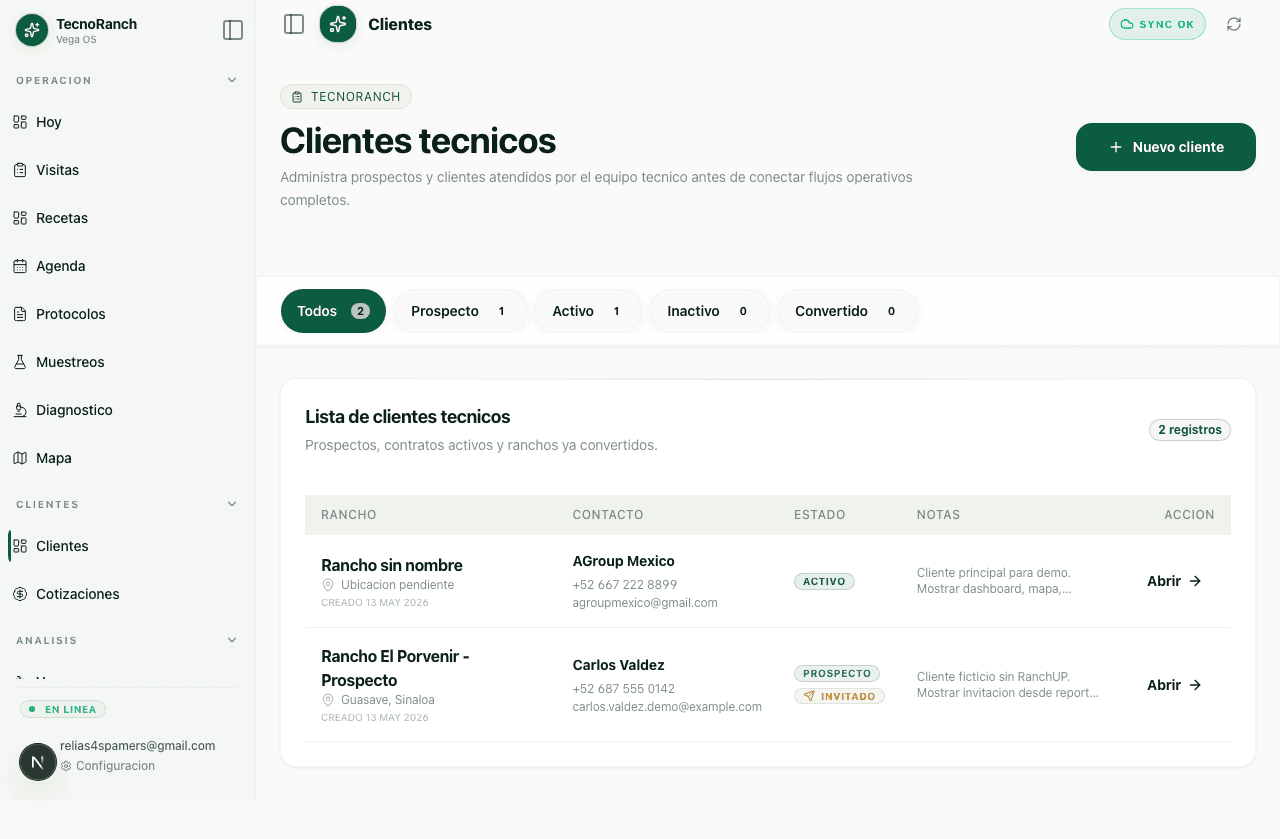Viewport: 1280px width, 839px height.
Task: Click the refresh sync icon
Action: tap(1234, 24)
